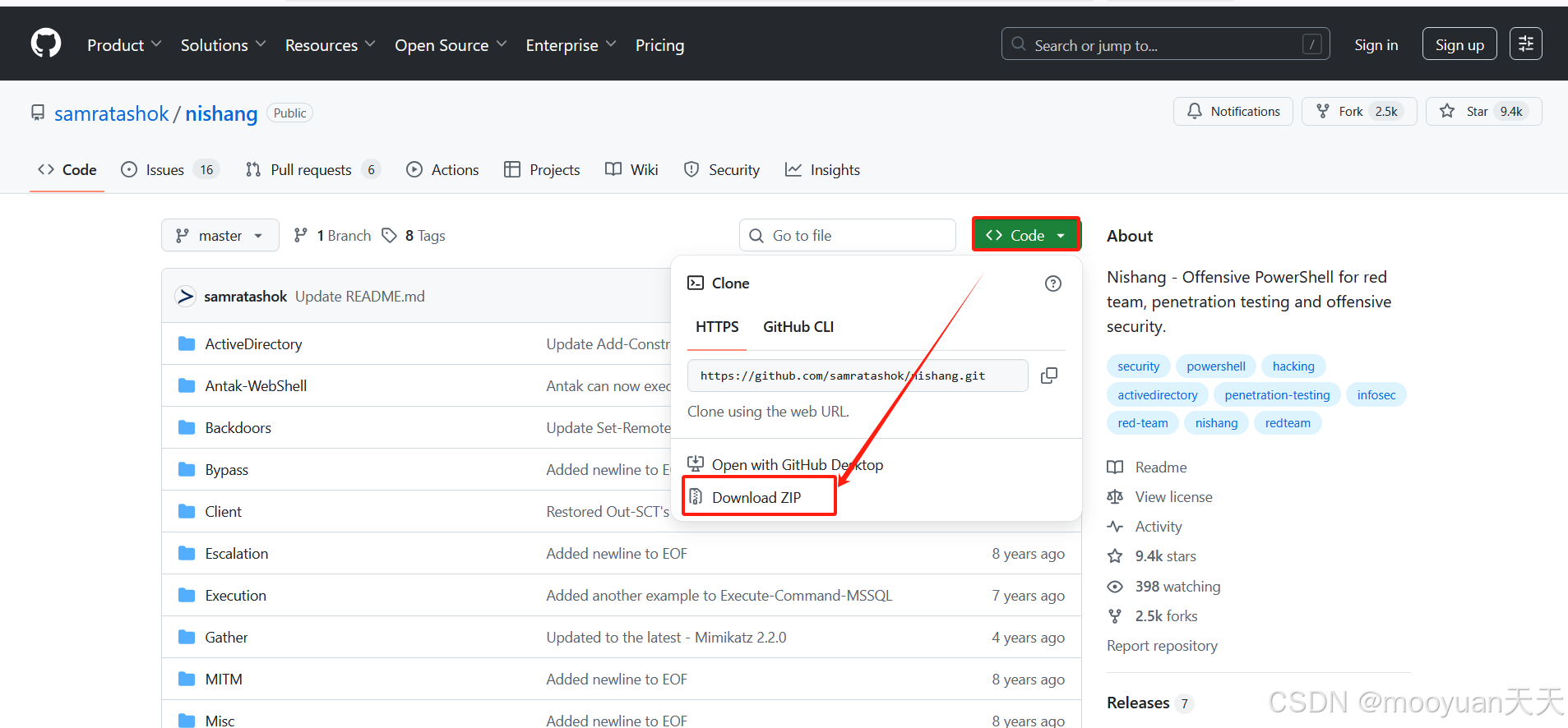Click the Escalation folder icon
Viewport: 1568px width, 728px height.
[187, 553]
